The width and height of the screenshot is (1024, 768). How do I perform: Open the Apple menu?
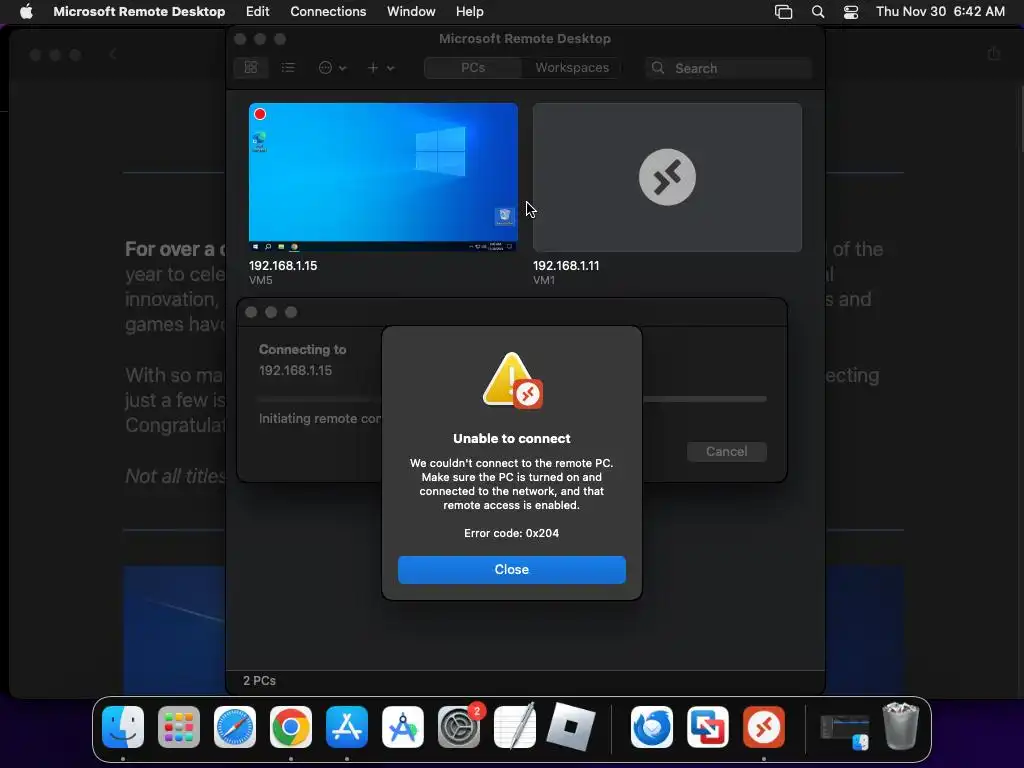(26, 12)
